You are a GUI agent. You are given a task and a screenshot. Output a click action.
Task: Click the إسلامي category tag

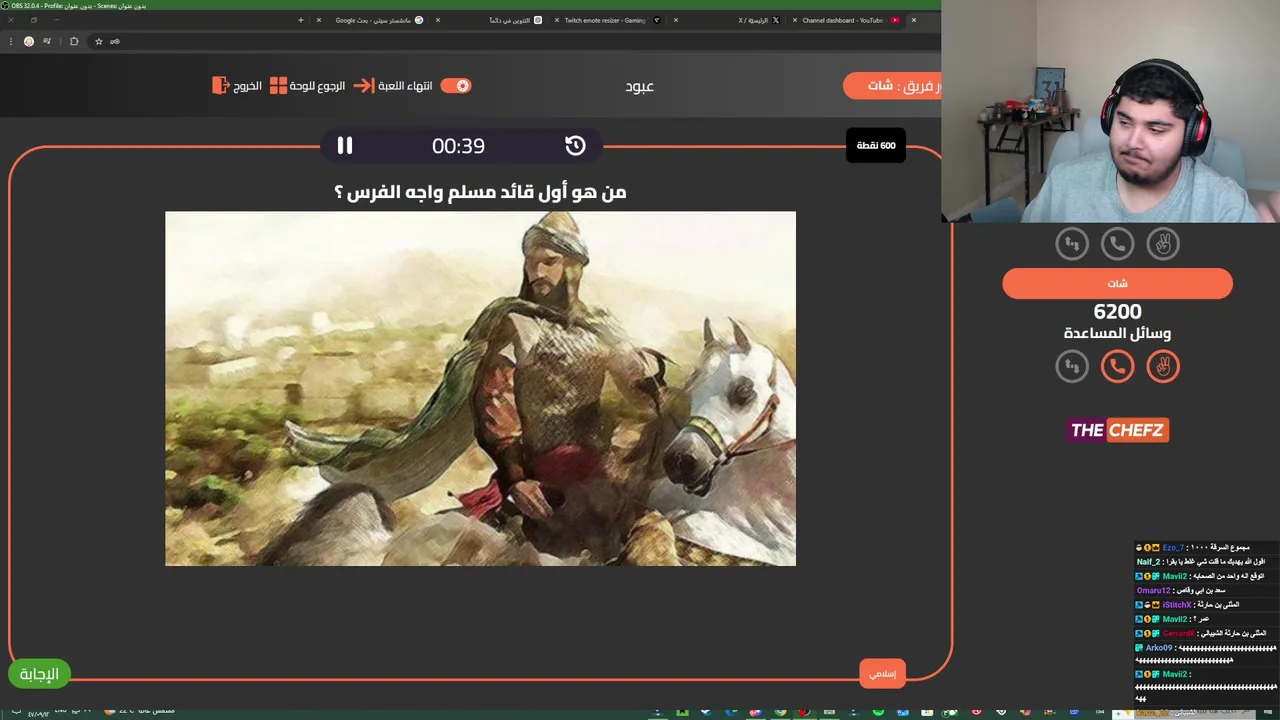pos(882,674)
